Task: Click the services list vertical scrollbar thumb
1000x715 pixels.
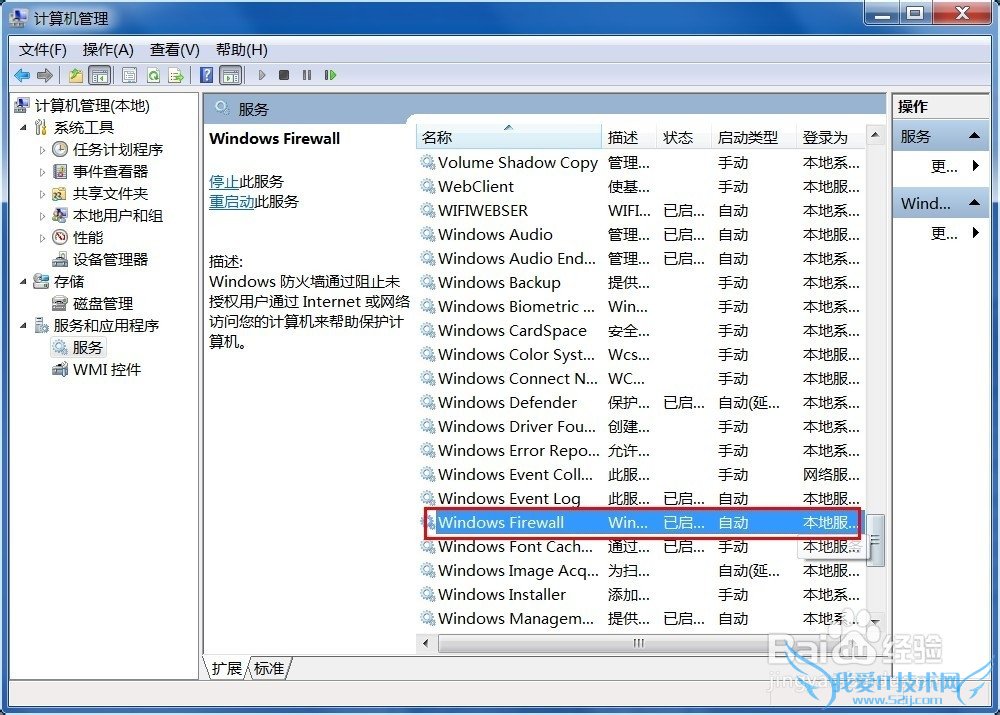Action: point(876,540)
